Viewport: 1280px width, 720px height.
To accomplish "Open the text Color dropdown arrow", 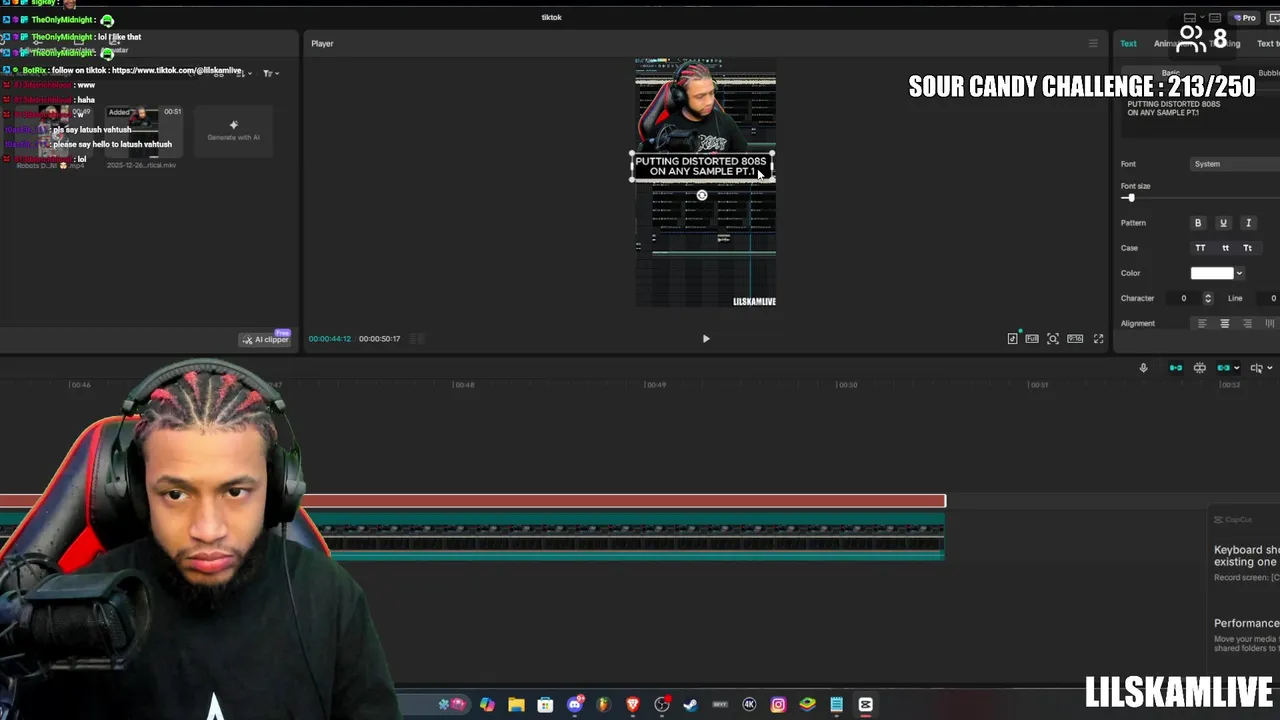I will [x=1239, y=273].
